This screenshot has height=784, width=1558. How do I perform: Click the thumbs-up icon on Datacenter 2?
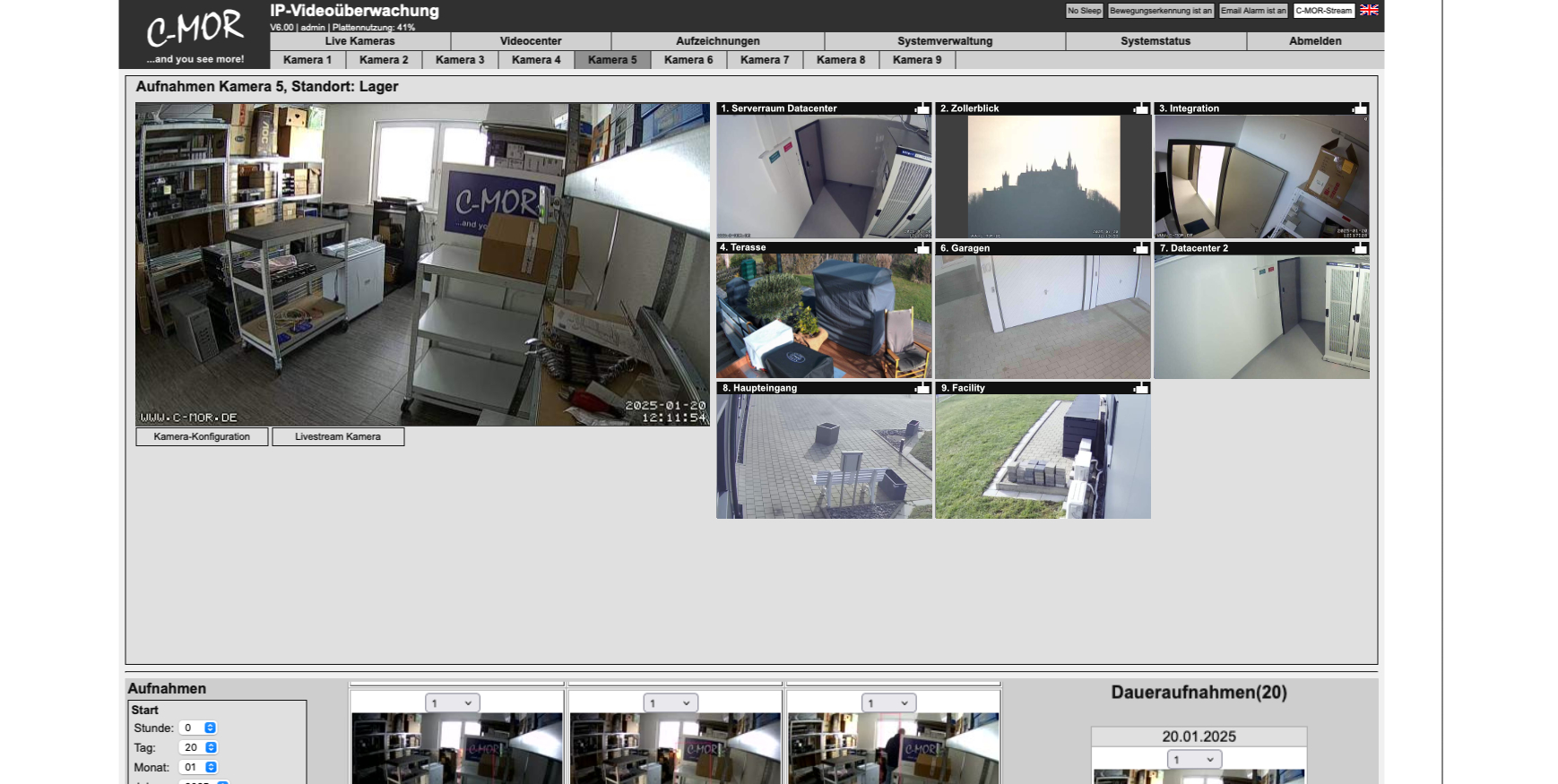pyautogui.click(x=1360, y=248)
